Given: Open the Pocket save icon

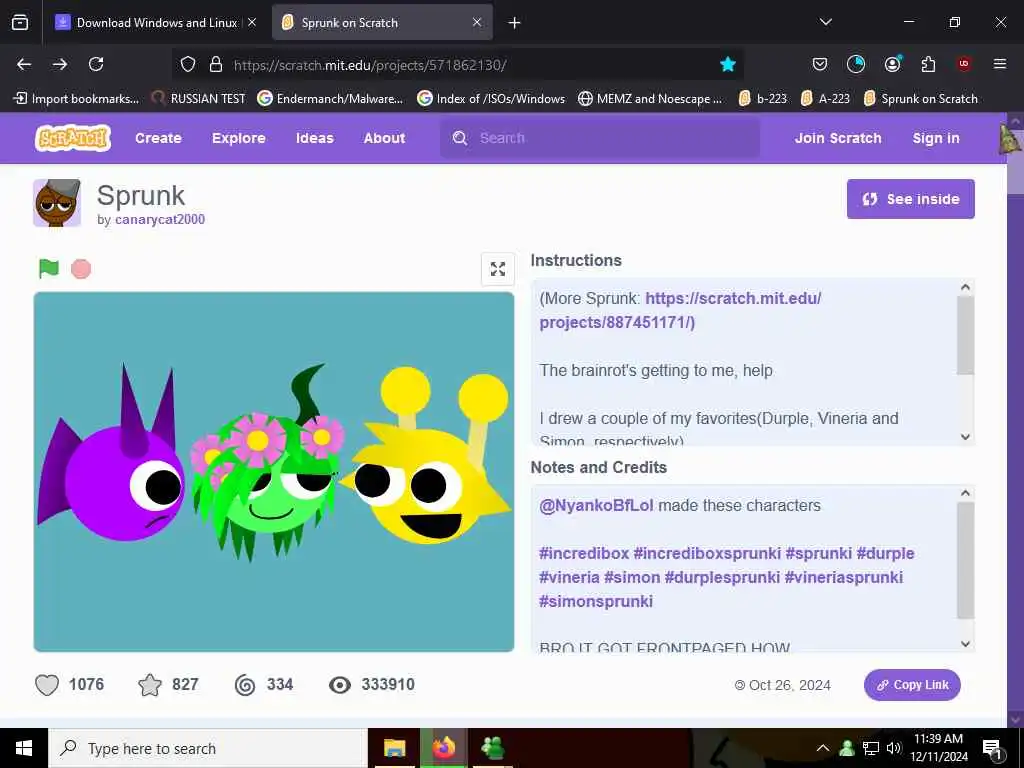Looking at the screenshot, I should point(820,64).
